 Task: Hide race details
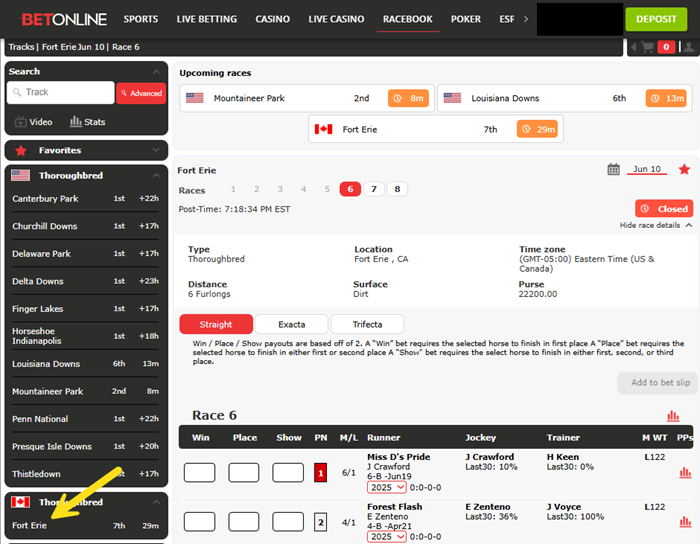tap(656, 225)
